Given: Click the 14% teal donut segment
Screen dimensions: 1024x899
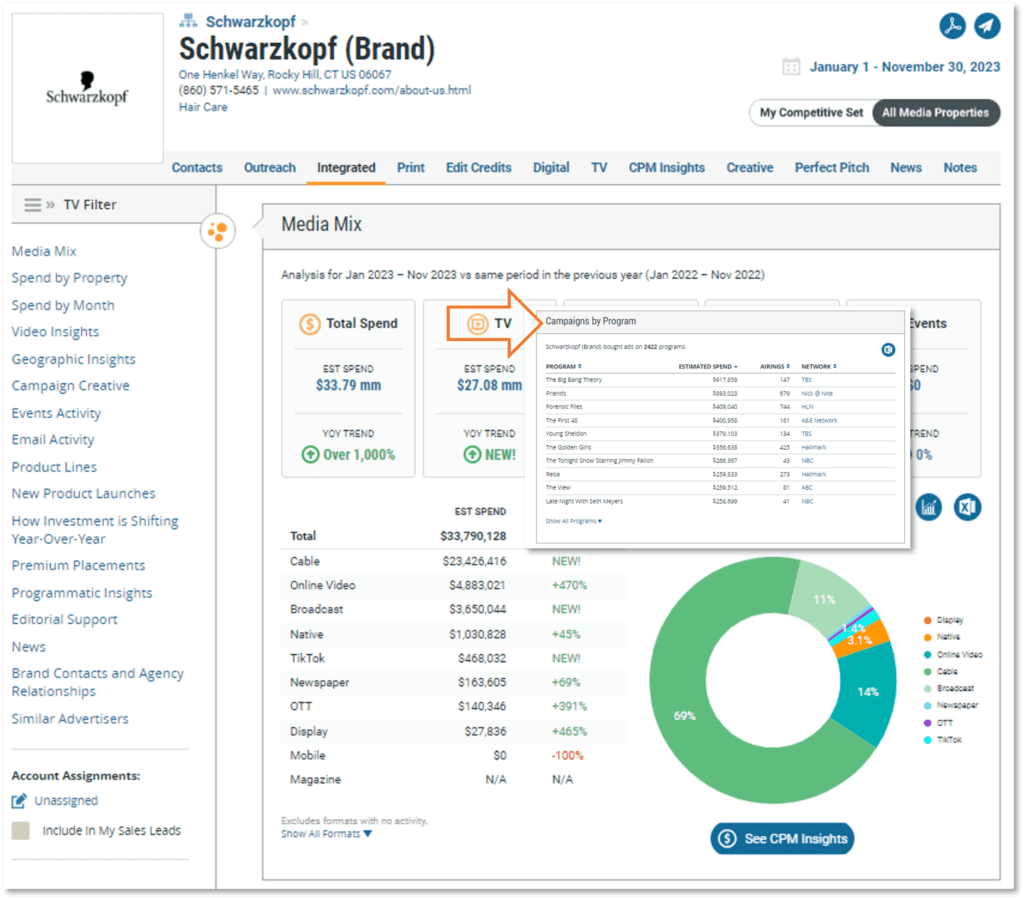Looking at the screenshot, I should pos(868,692).
